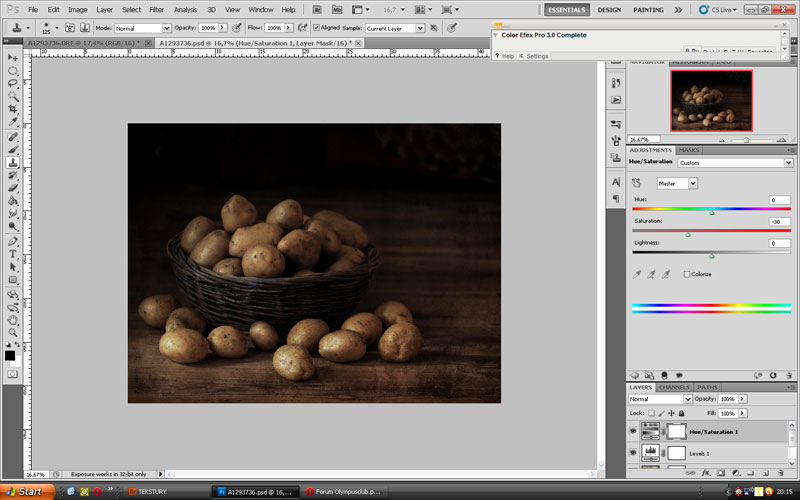This screenshot has width=800, height=500.
Task: Select the Lasso tool
Action: (13, 84)
